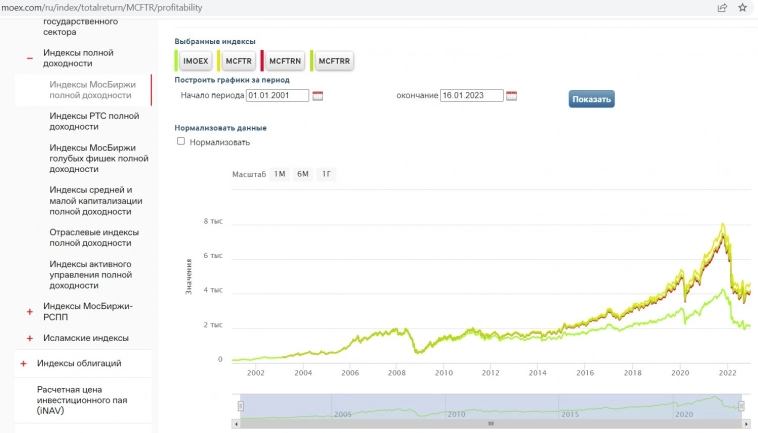Click right scroll arrow of chart navigator
Image resolution: width=758 pixels, height=433 pixels.
(x=745, y=423)
